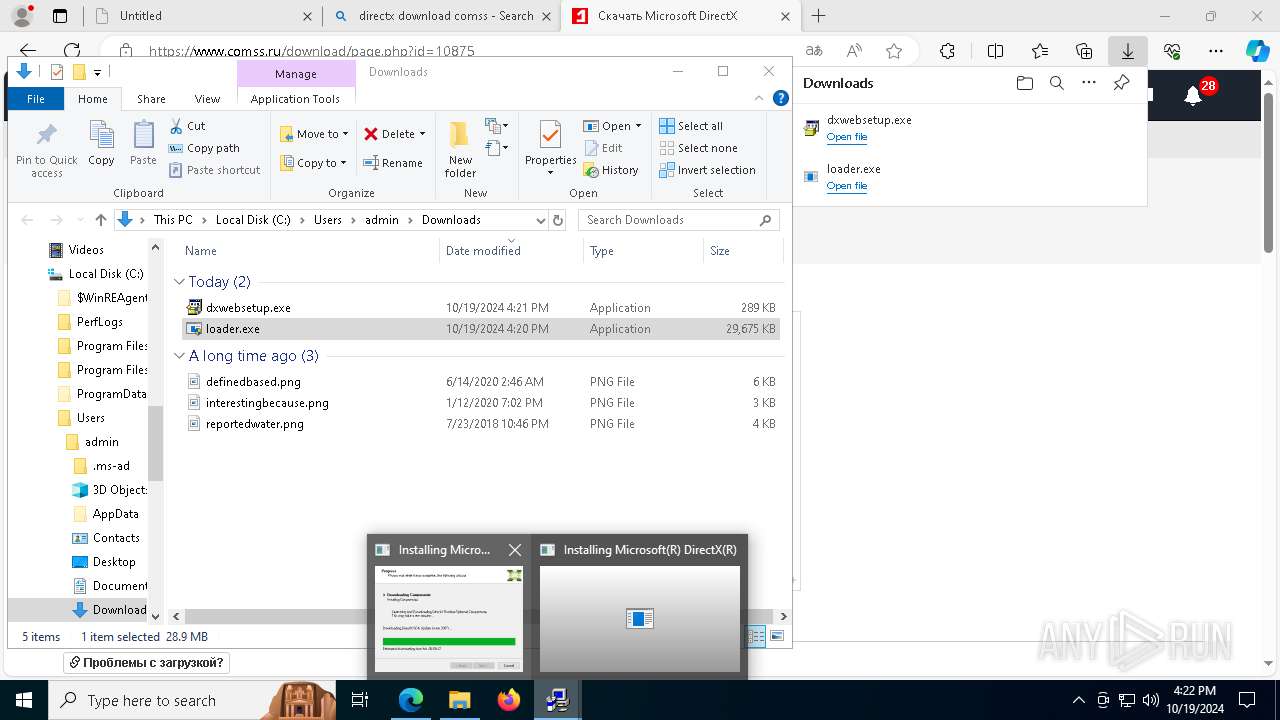Open Firefox from taskbar
The height and width of the screenshot is (720, 1280).
coord(509,700)
